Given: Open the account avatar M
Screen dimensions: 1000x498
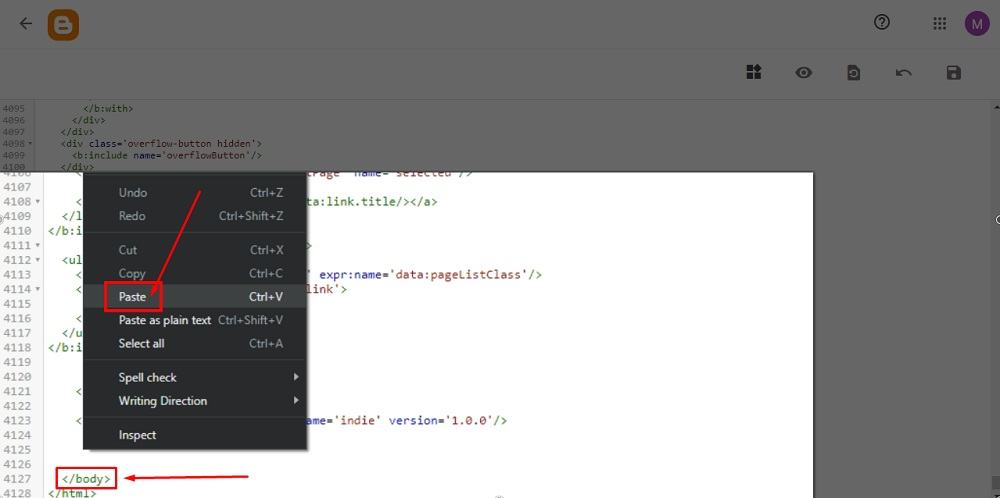Looking at the screenshot, I should click(x=977, y=24).
